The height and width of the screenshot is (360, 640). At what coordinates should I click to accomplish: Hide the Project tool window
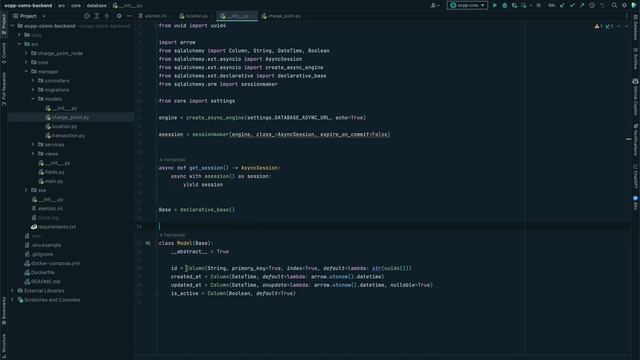(x=129, y=16)
